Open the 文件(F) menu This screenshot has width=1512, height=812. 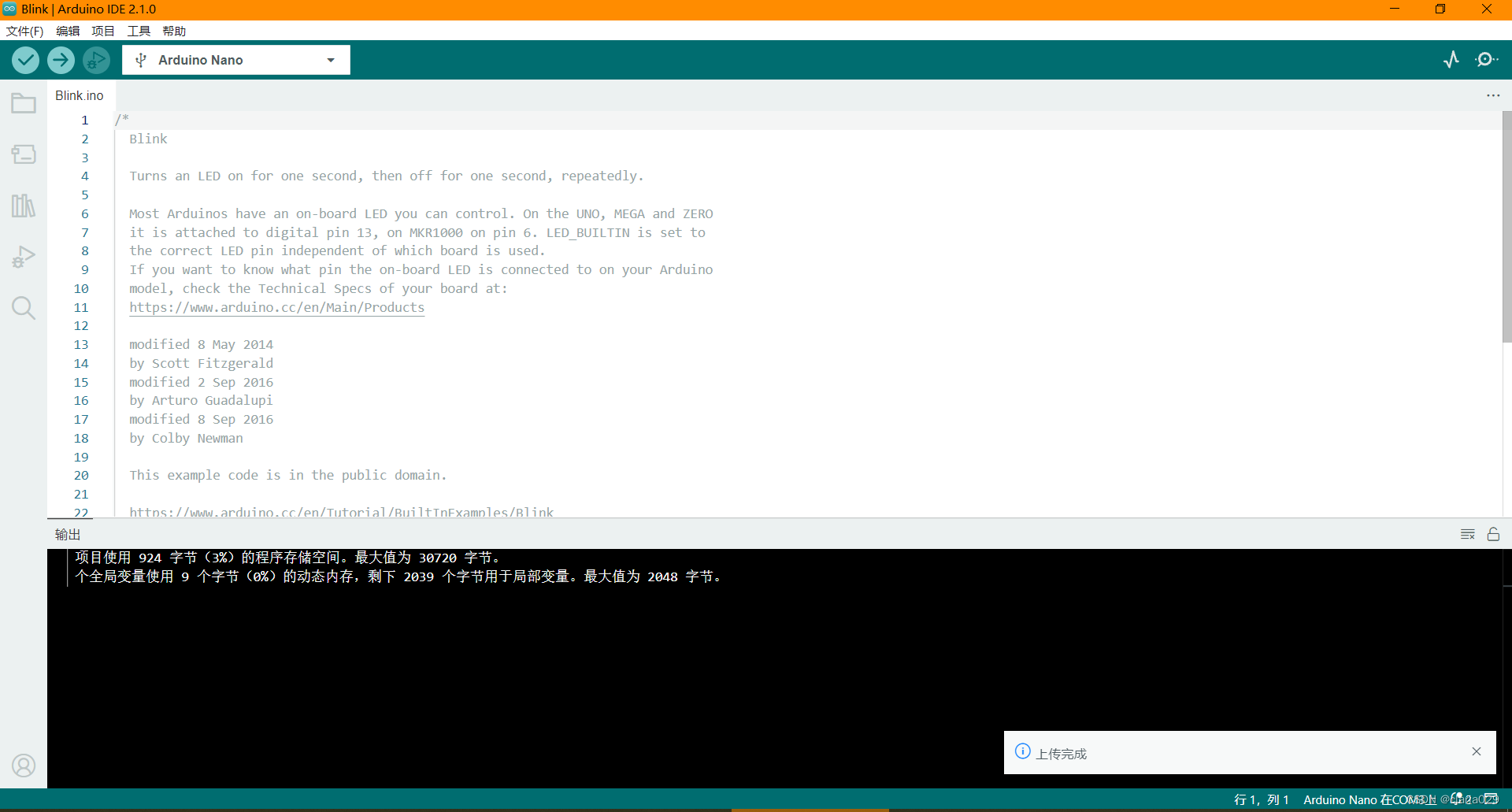coord(24,31)
